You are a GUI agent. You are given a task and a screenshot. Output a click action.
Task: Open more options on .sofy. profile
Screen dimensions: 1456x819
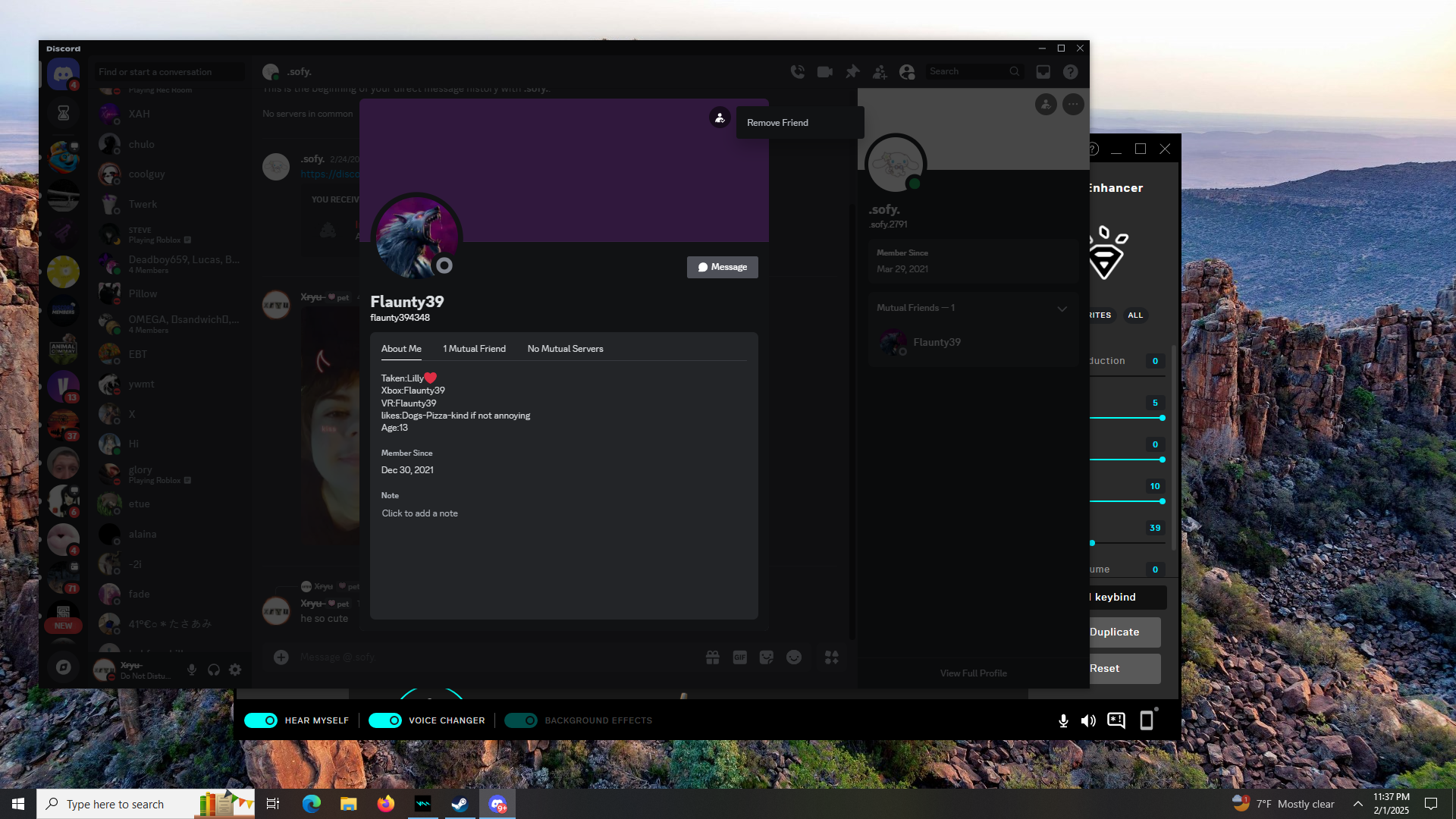[1073, 105]
